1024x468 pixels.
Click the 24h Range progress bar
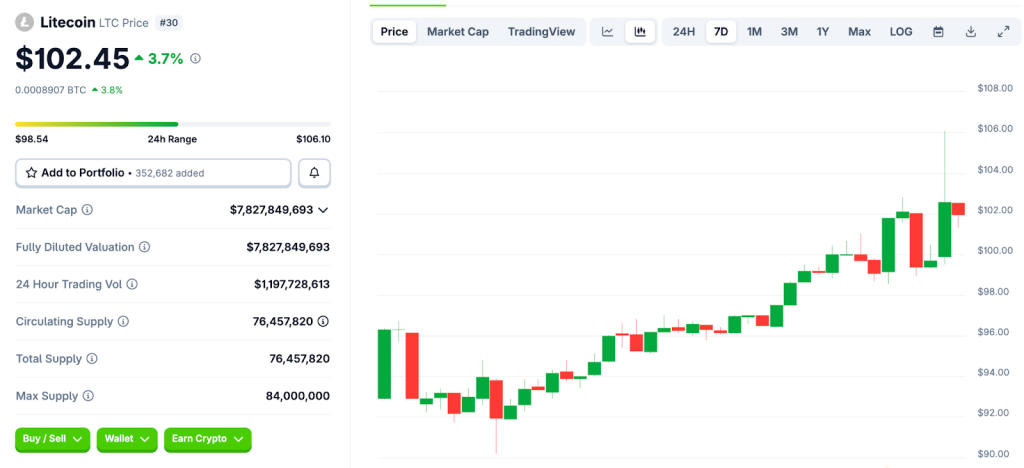coord(172,124)
